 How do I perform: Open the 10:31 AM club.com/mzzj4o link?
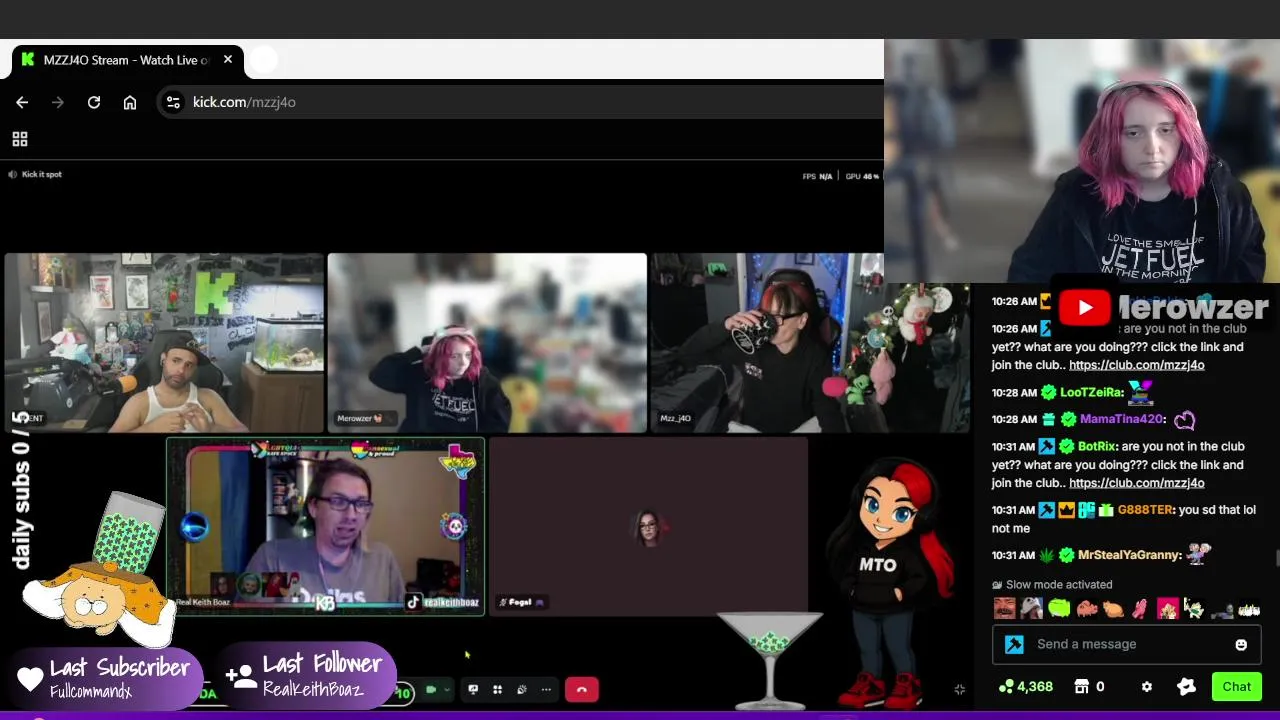pyautogui.click(x=1136, y=483)
